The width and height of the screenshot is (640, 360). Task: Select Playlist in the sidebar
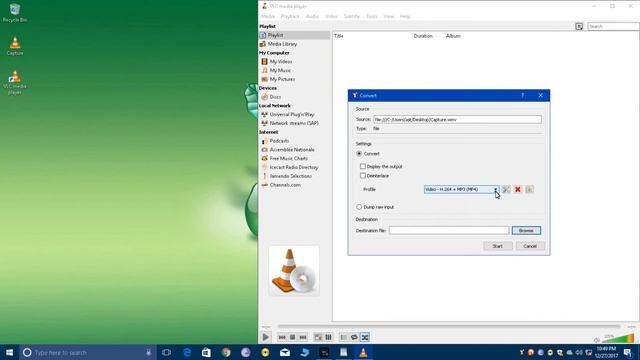pos(294,35)
